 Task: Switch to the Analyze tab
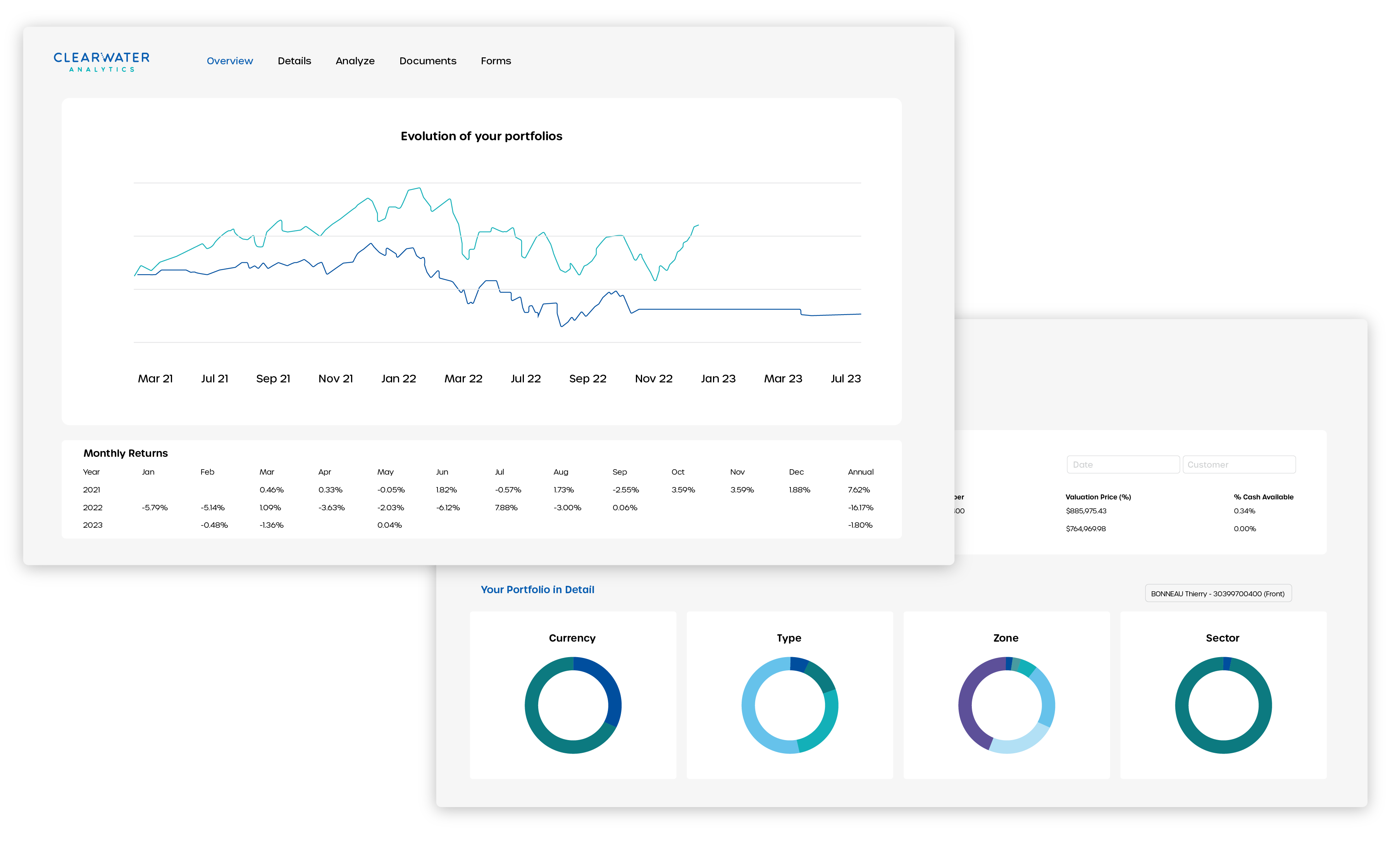tap(355, 61)
